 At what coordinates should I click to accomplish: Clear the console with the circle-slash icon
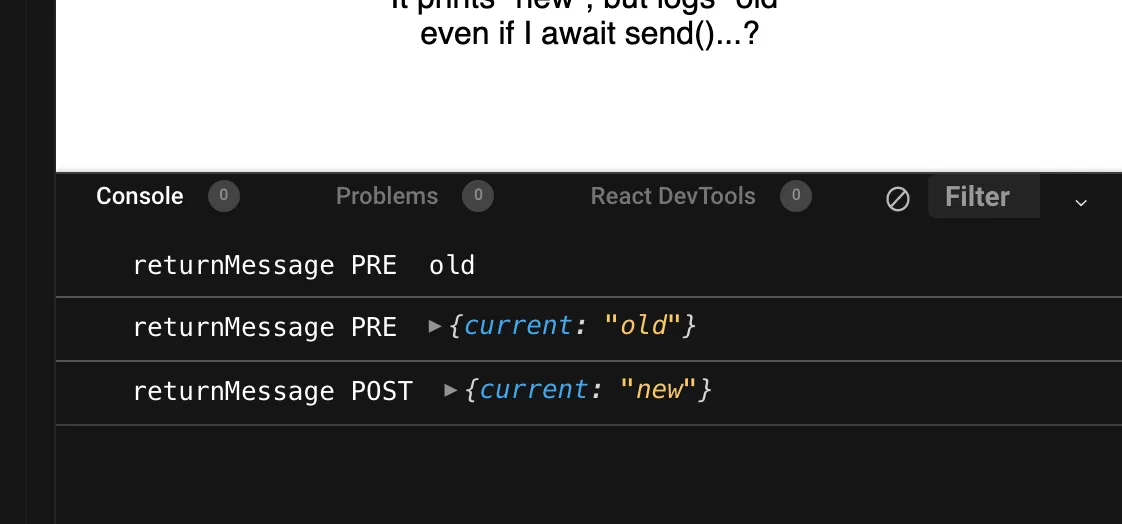pos(897,199)
